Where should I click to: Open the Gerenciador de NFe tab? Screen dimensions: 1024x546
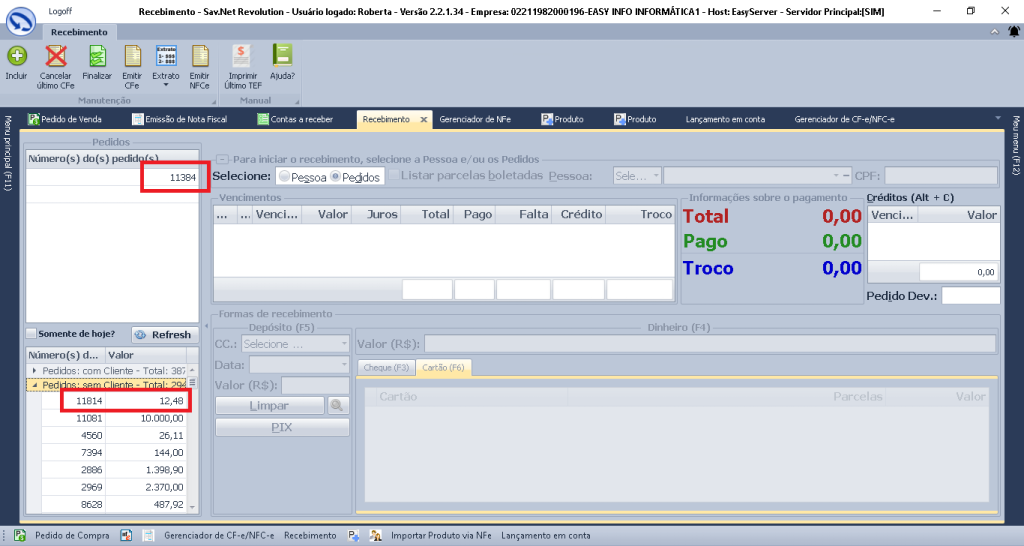click(476, 119)
